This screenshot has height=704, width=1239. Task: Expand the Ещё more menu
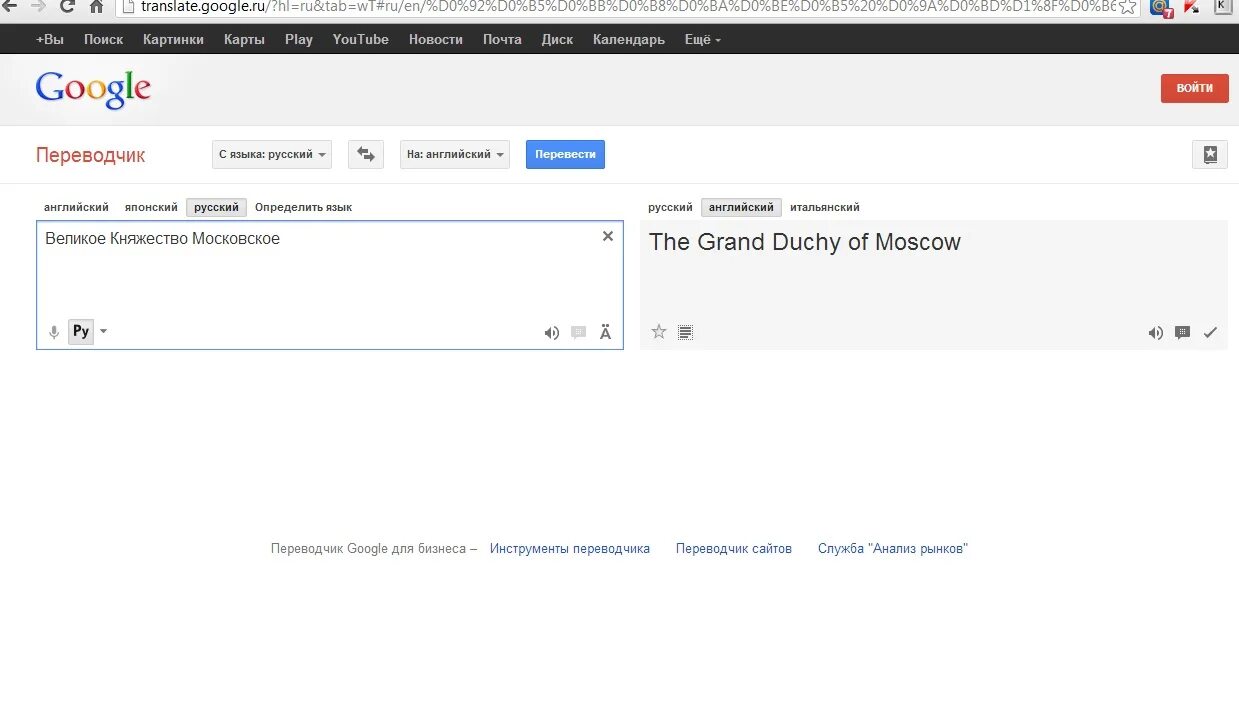(702, 39)
